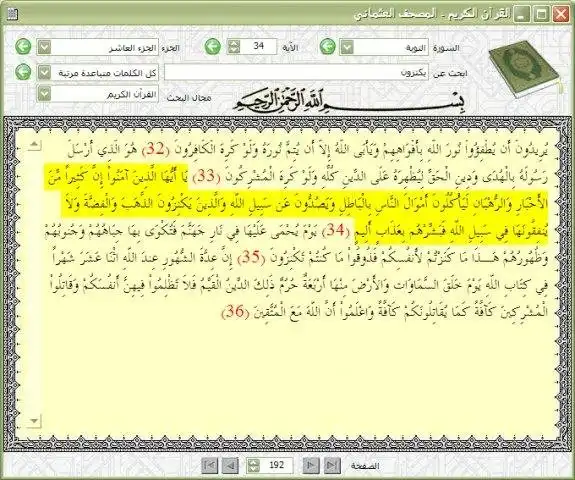Click the مجال البحث label
Screen dimensions: 575x480
point(189,98)
